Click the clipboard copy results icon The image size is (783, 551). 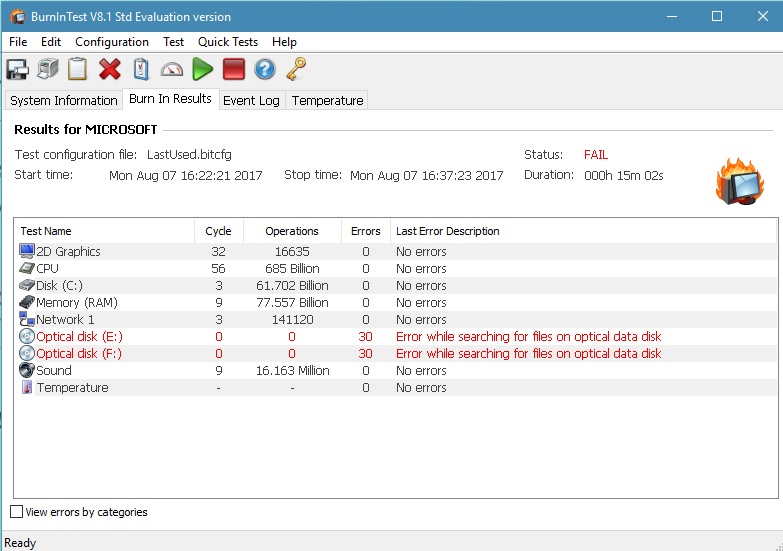pos(78,69)
